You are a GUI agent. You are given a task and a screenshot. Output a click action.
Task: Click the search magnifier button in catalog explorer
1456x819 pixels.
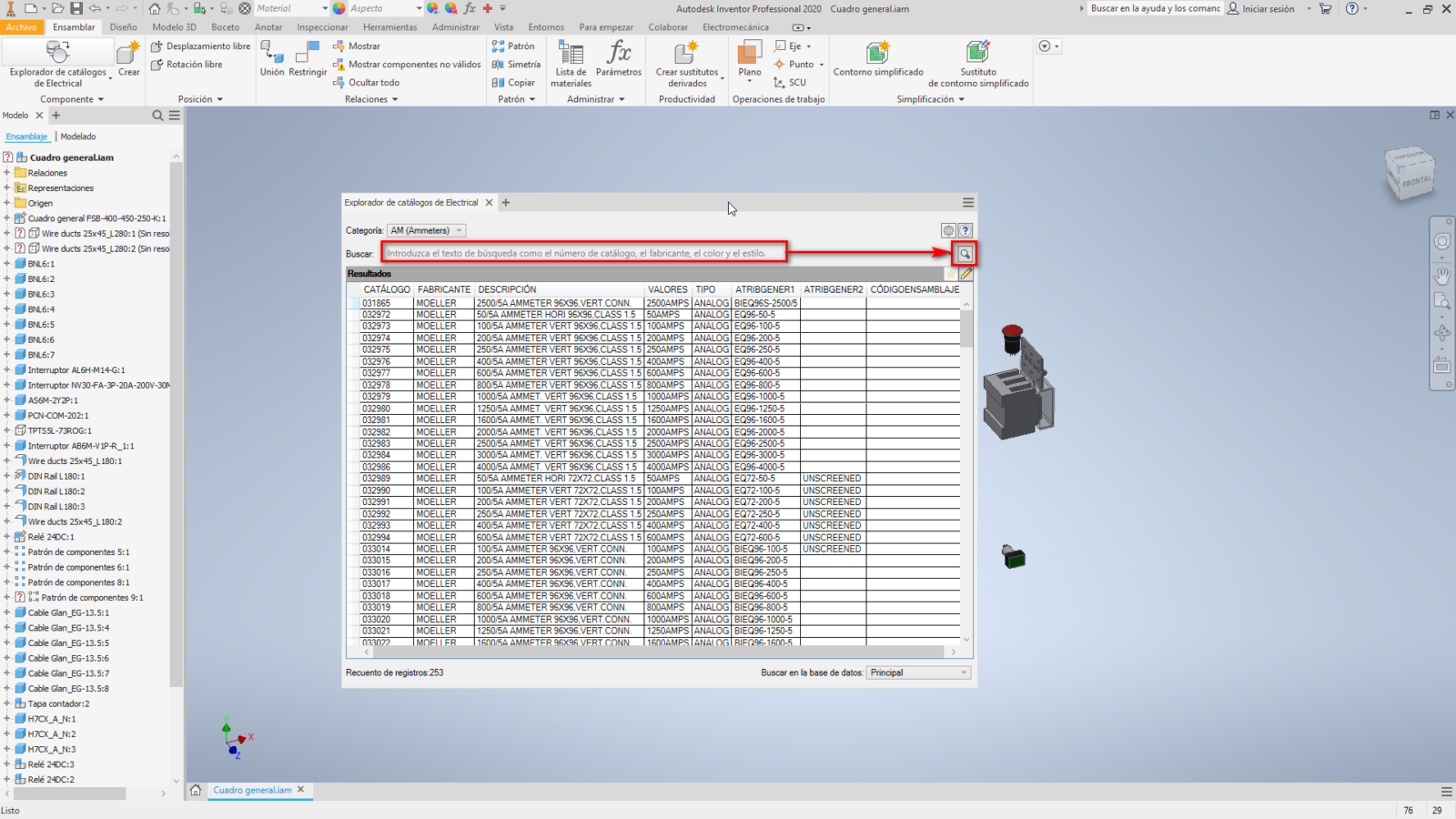pyautogui.click(x=965, y=254)
